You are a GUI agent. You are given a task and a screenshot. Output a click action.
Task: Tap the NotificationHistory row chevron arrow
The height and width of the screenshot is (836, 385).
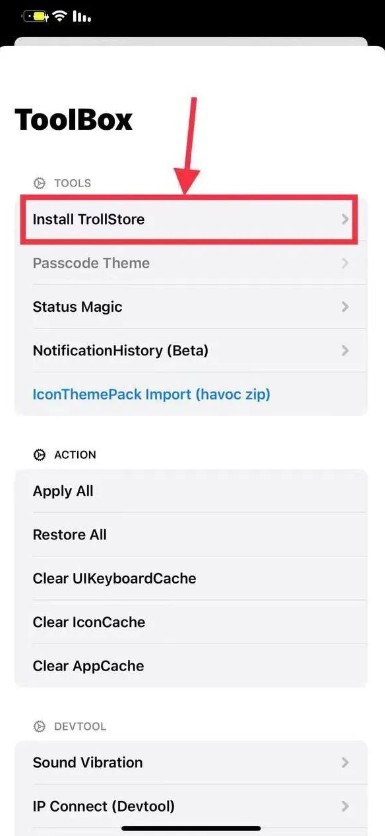346,350
